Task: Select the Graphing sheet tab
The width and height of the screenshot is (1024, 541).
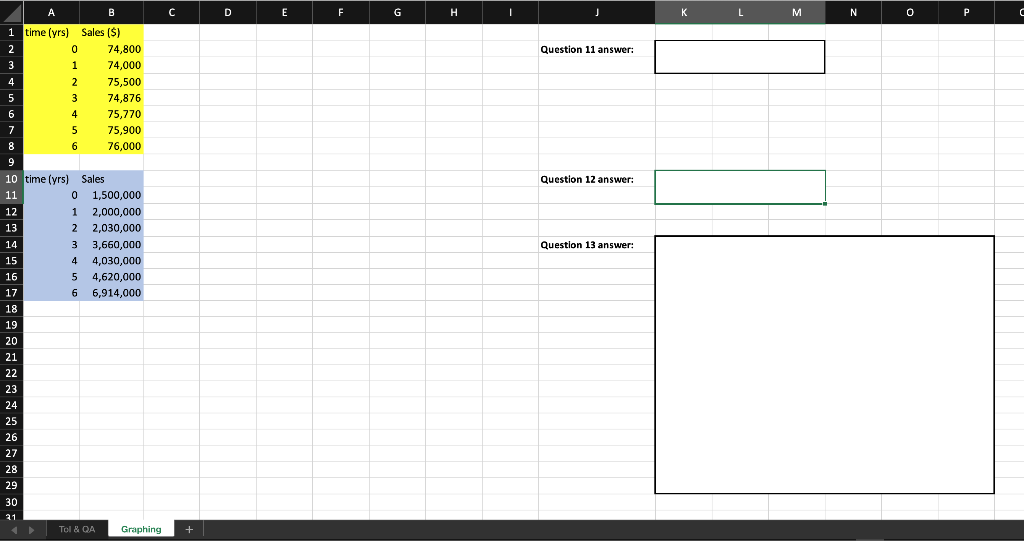Action: [141, 529]
